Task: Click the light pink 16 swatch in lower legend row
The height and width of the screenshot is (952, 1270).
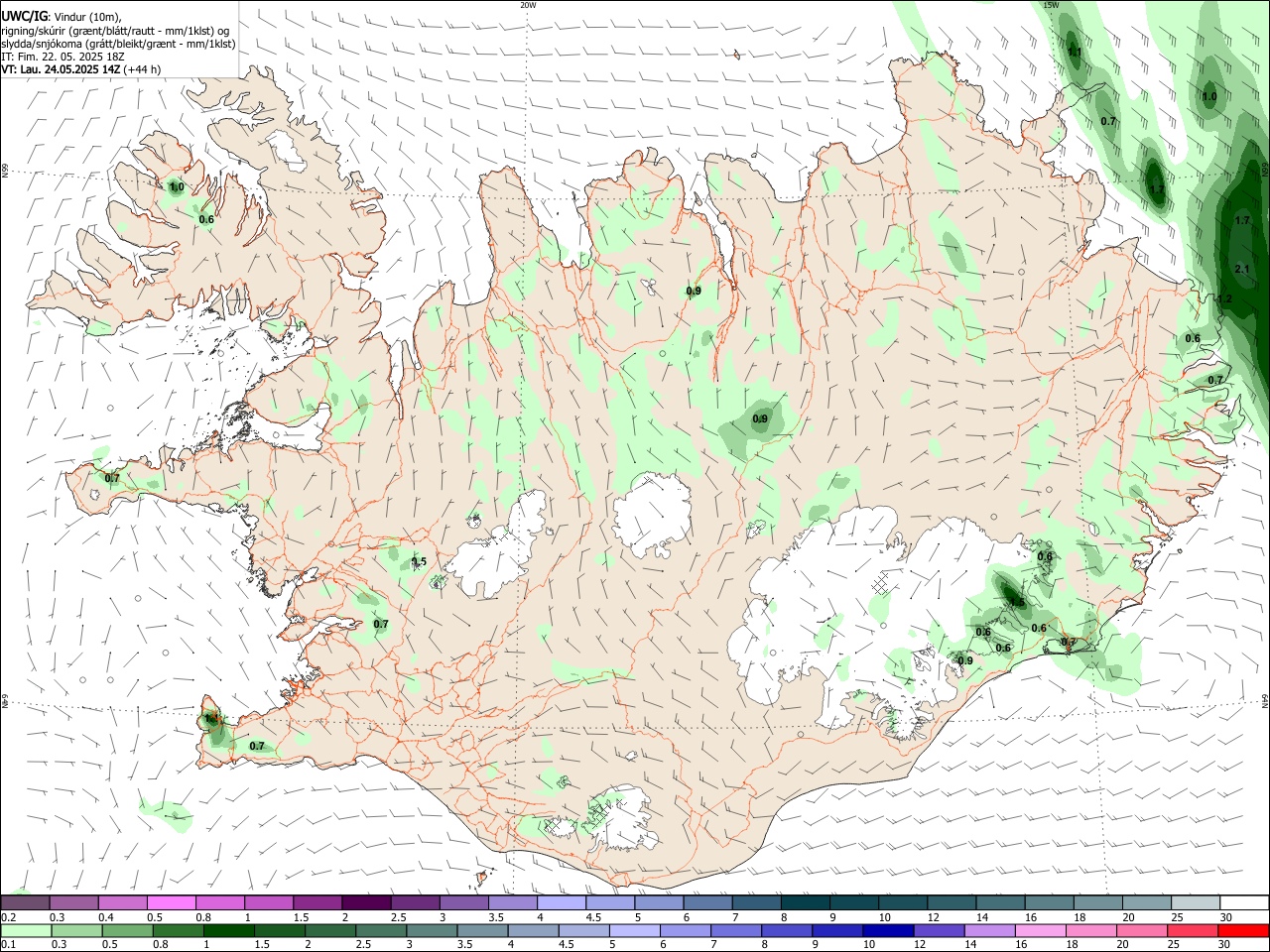Action: (x=1041, y=931)
